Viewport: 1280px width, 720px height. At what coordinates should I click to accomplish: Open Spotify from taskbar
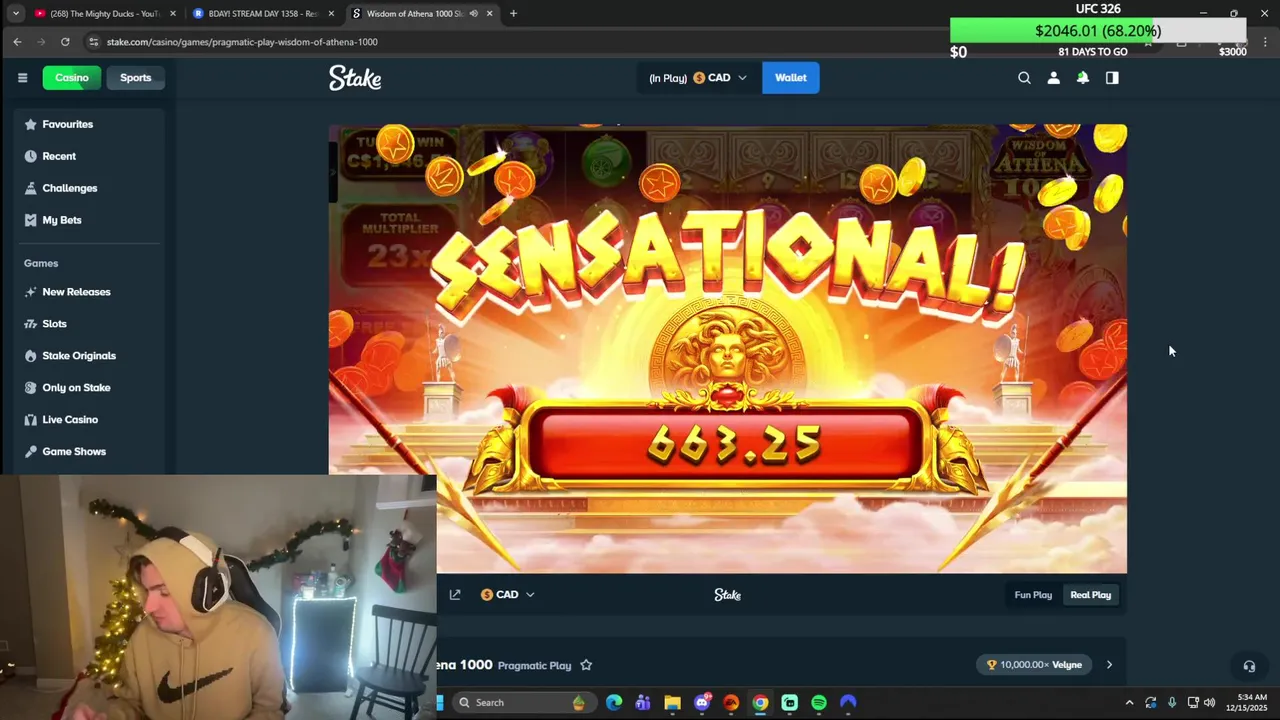pos(819,703)
